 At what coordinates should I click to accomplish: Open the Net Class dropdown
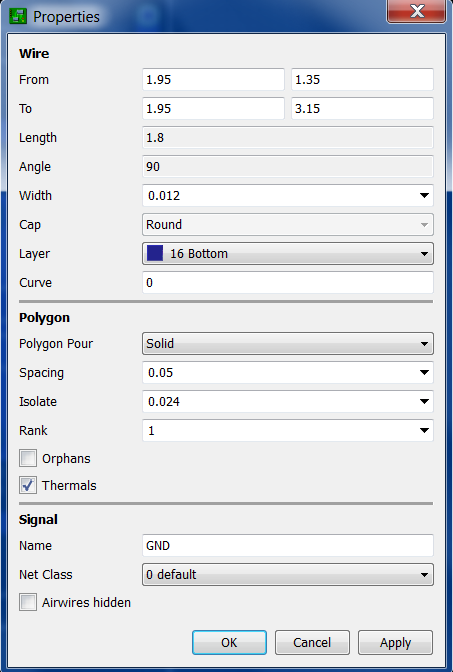[x=288, y=574]
